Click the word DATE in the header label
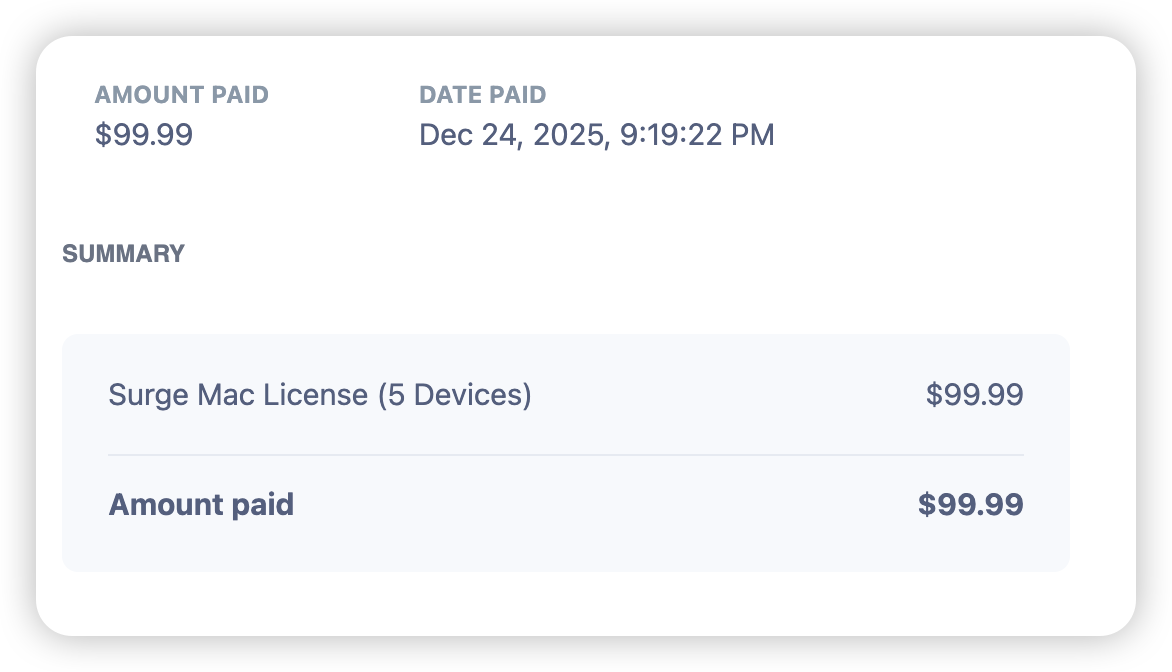The height and width of the screenshot is (672, 1172). point(449,95)
